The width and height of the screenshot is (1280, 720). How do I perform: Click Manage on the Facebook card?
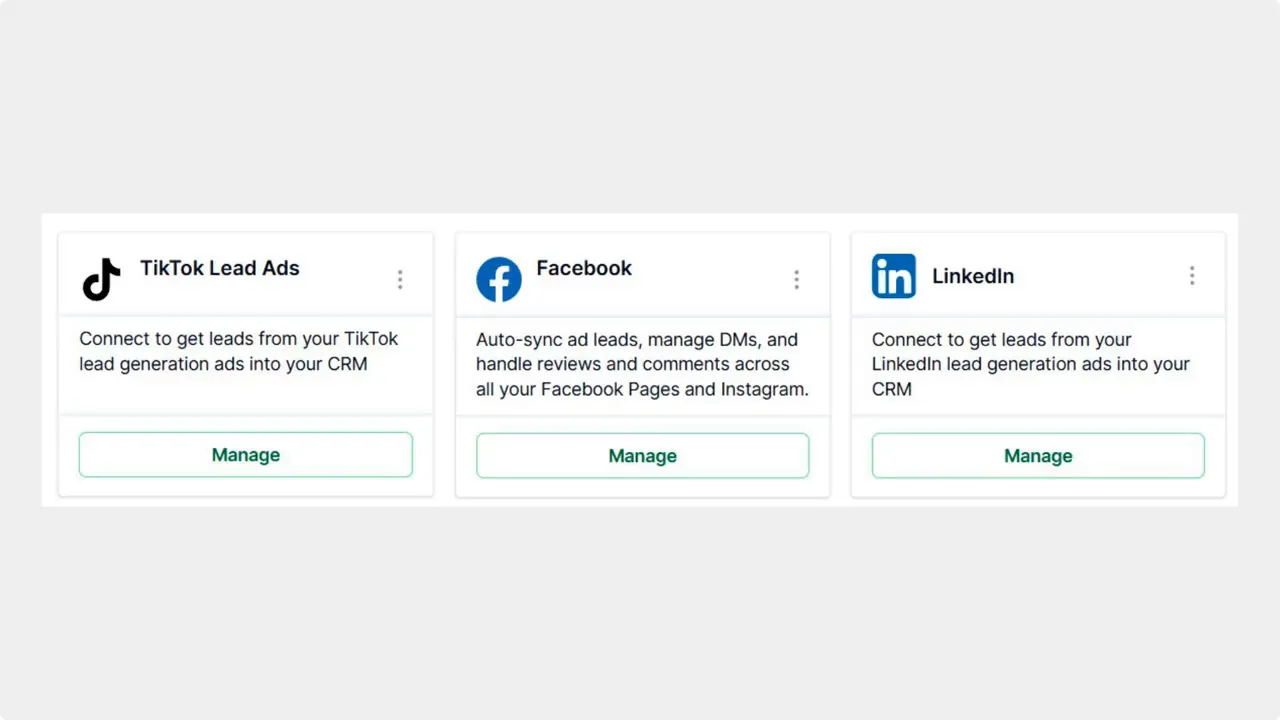642,455
